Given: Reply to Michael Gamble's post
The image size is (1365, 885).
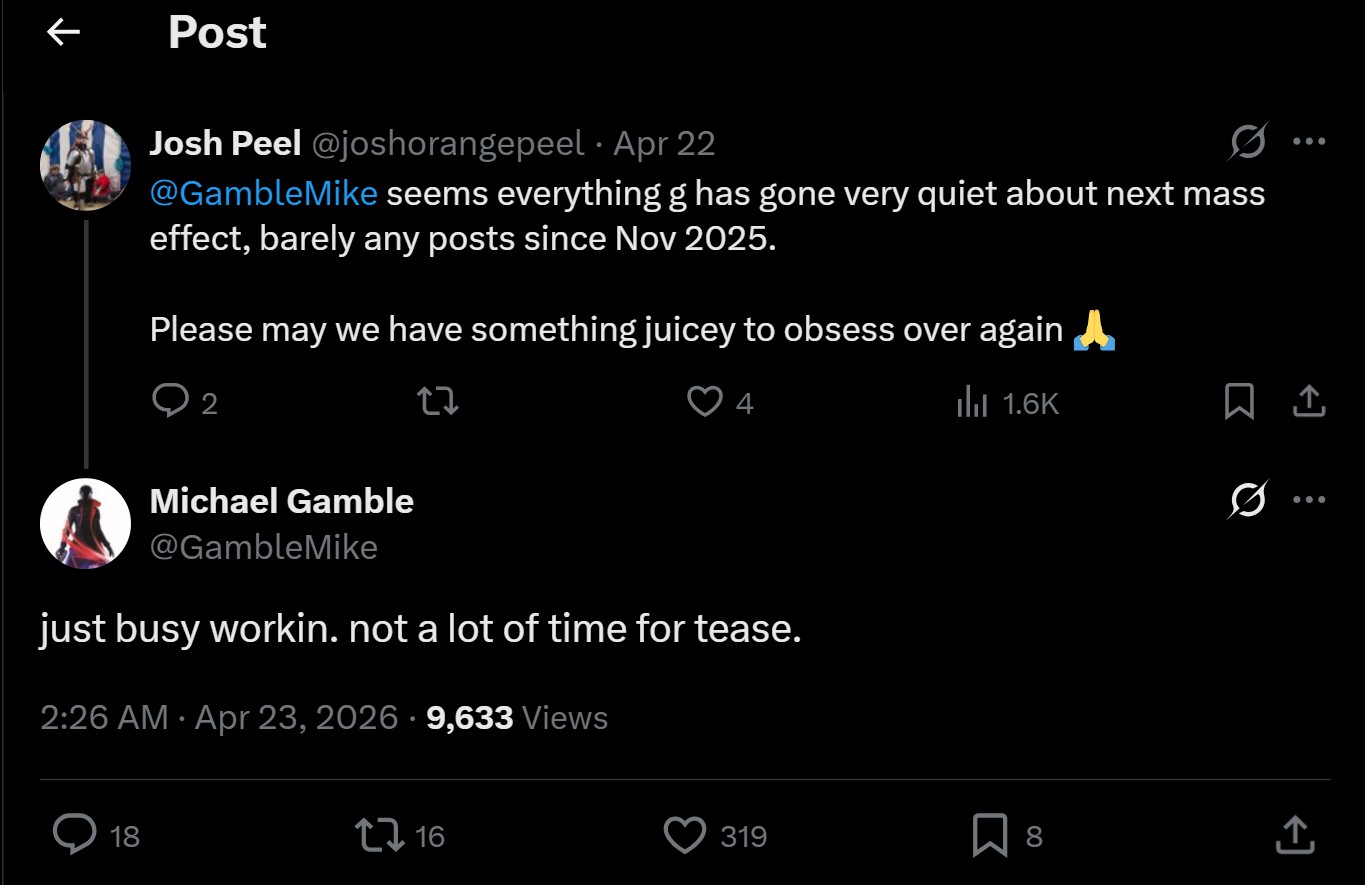Looking at the screenshot, I should 75,835.
